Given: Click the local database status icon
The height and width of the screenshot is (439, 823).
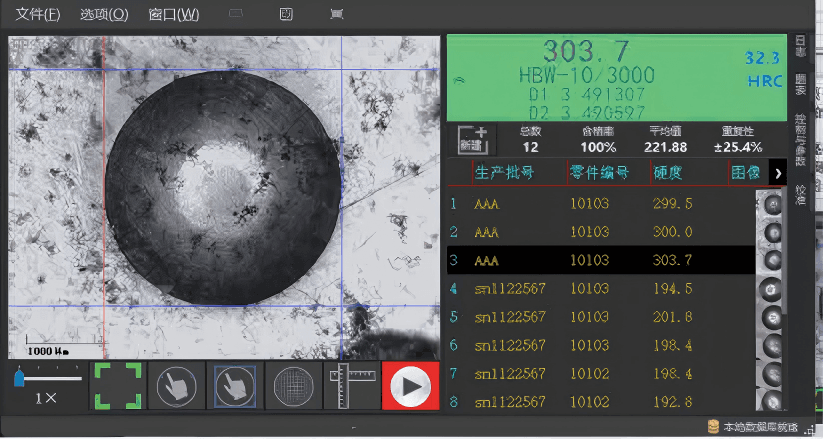Looking at the screenshot, I should coord(712,427).
